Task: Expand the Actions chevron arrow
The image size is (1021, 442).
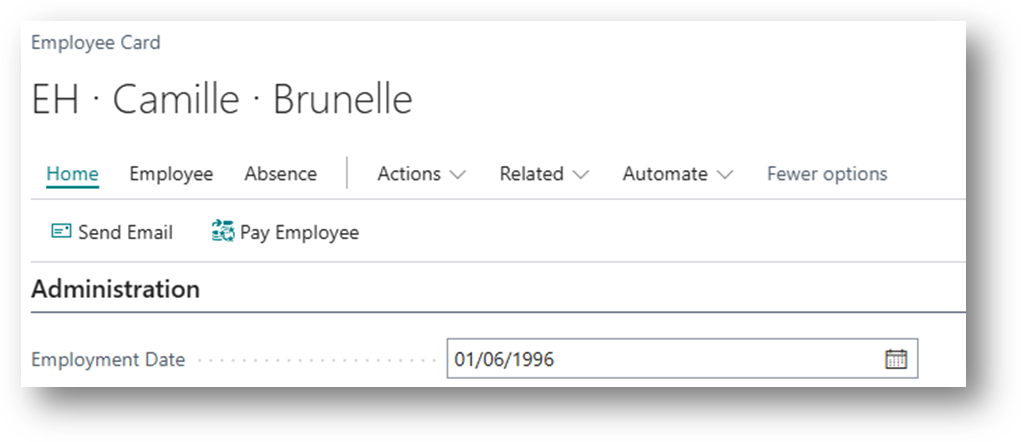Action: (x=458, y=174)
